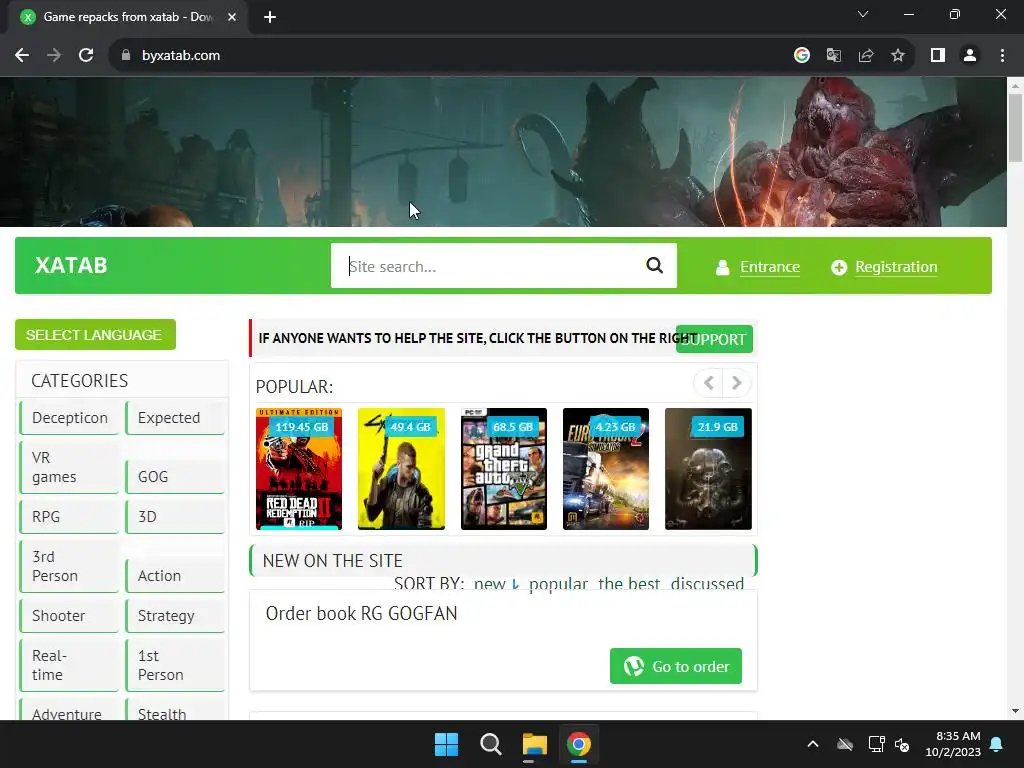Click the browser forward arrow
Screen dimensions: 1024x768
tap(54, 56)
